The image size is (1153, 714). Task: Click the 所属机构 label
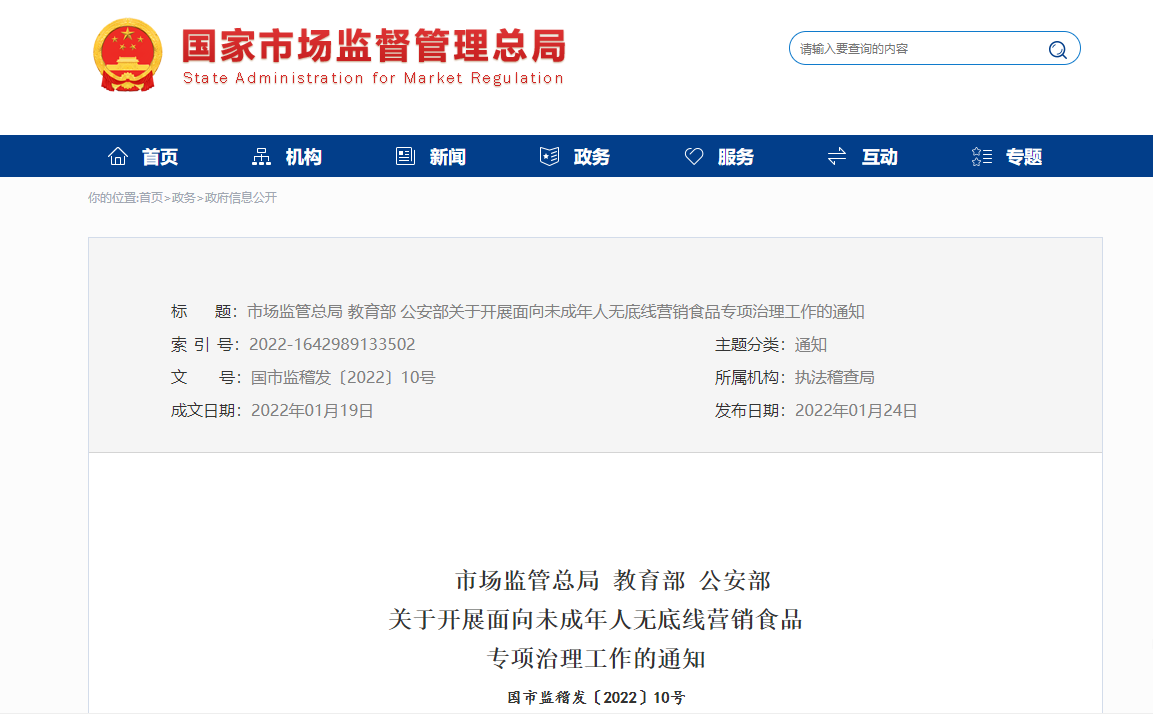point(750,377)
